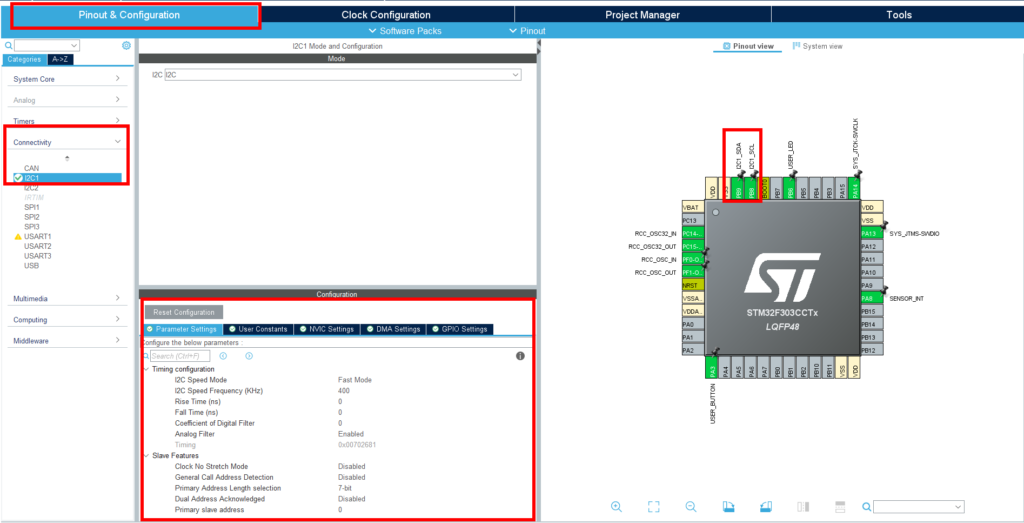
Task: Click the USART1 warning triangle icon
Action: 18,236
